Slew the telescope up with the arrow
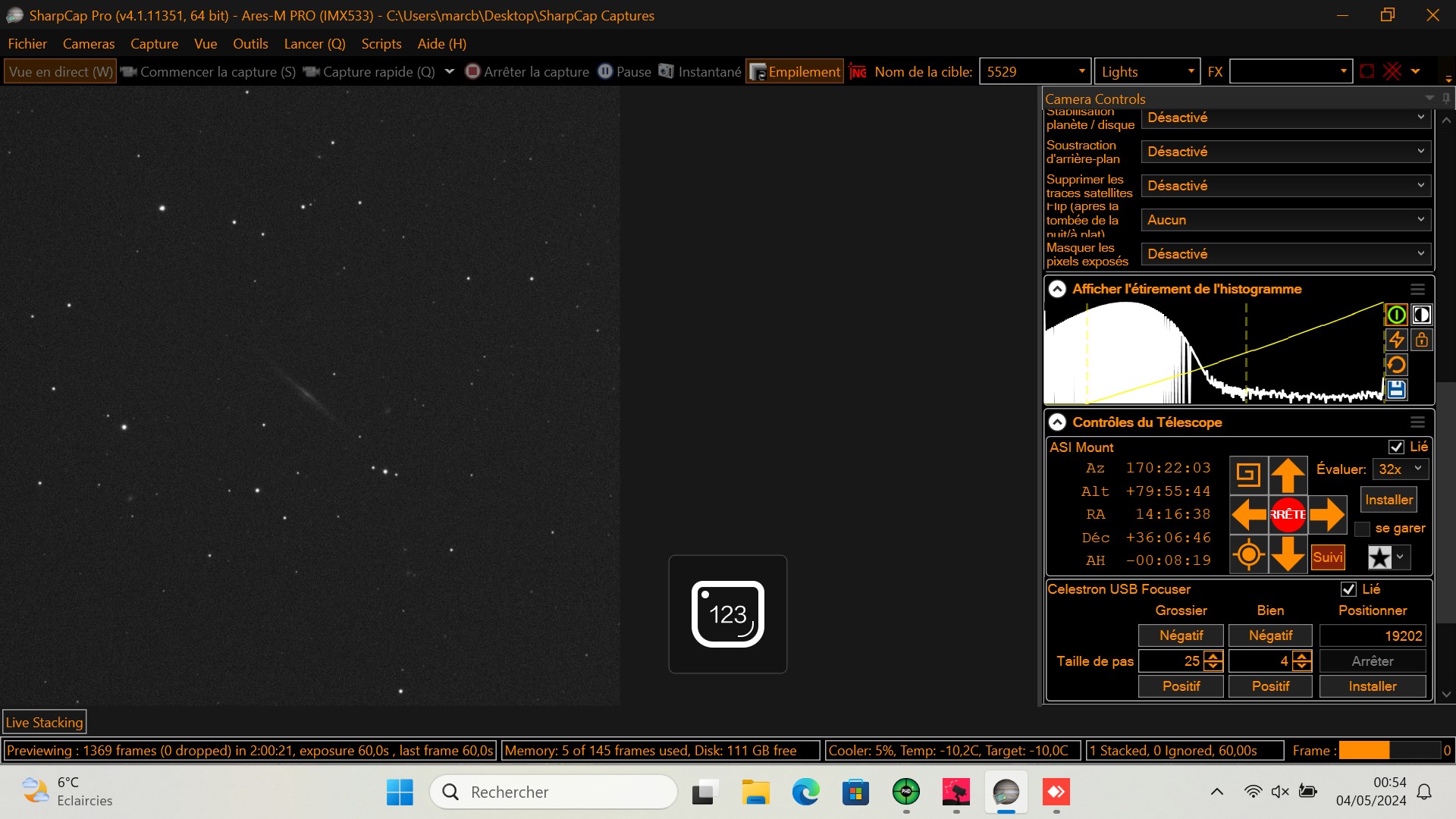The image size is (1456, 819). click(1287, 475)
